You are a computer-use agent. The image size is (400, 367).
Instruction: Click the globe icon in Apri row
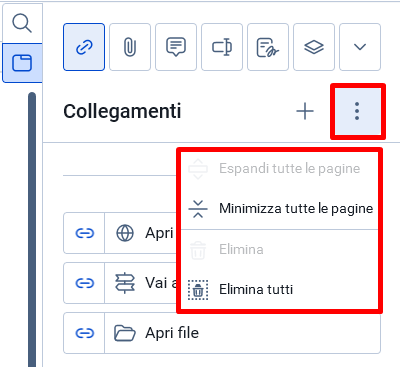(x=125, y=233)
